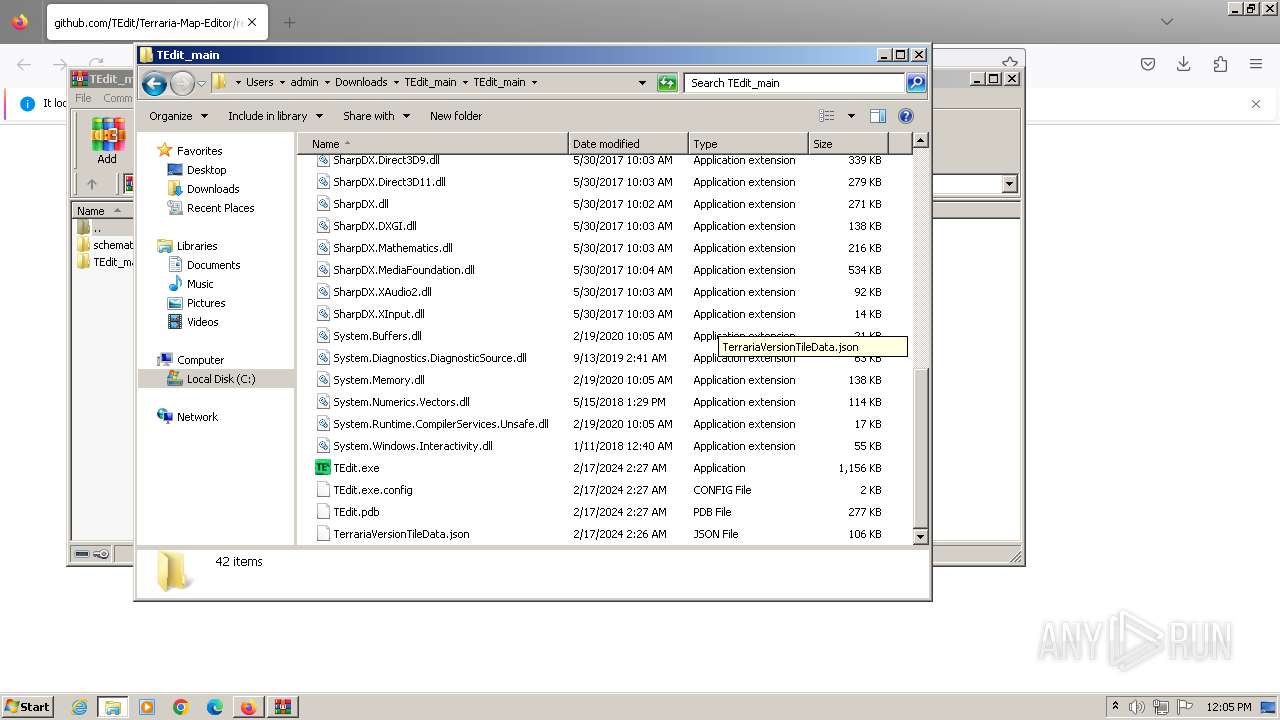This screenshot has width=1280, height=720.
Task: Expand address bar previous locations dropdown
Action: (x=642, y=83)
